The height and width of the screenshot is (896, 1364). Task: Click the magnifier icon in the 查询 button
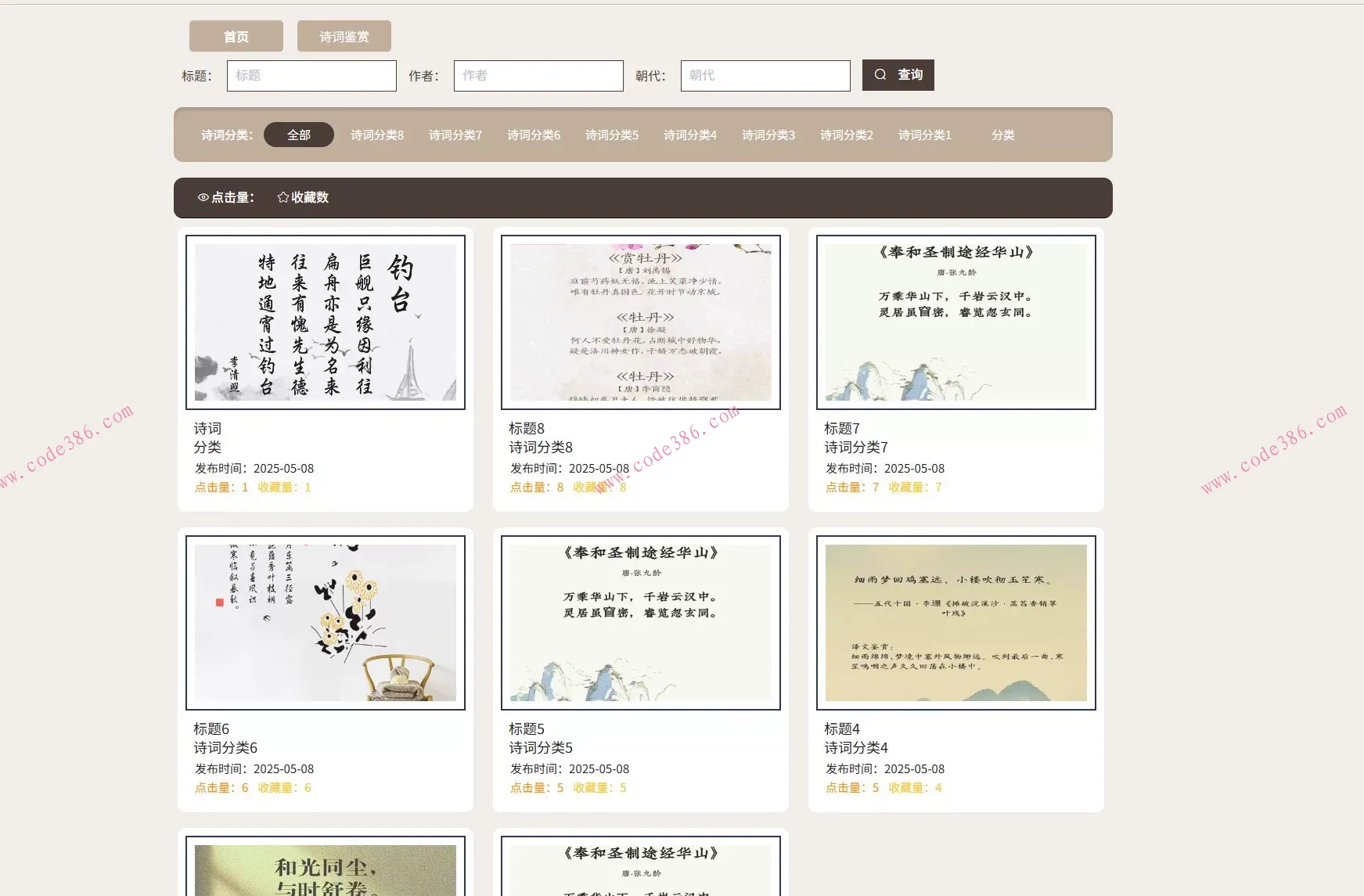(x=880, y=74)
